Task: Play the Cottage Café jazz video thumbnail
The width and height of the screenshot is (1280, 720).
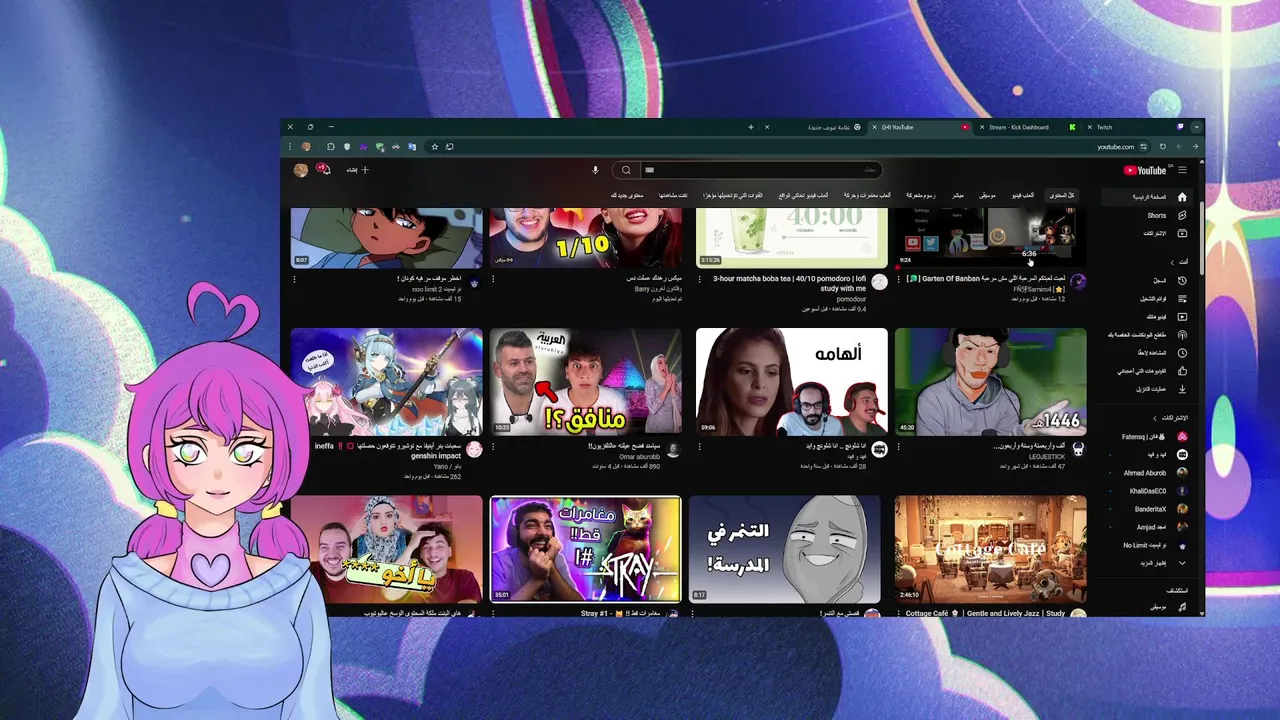Action: coord(990,548)
